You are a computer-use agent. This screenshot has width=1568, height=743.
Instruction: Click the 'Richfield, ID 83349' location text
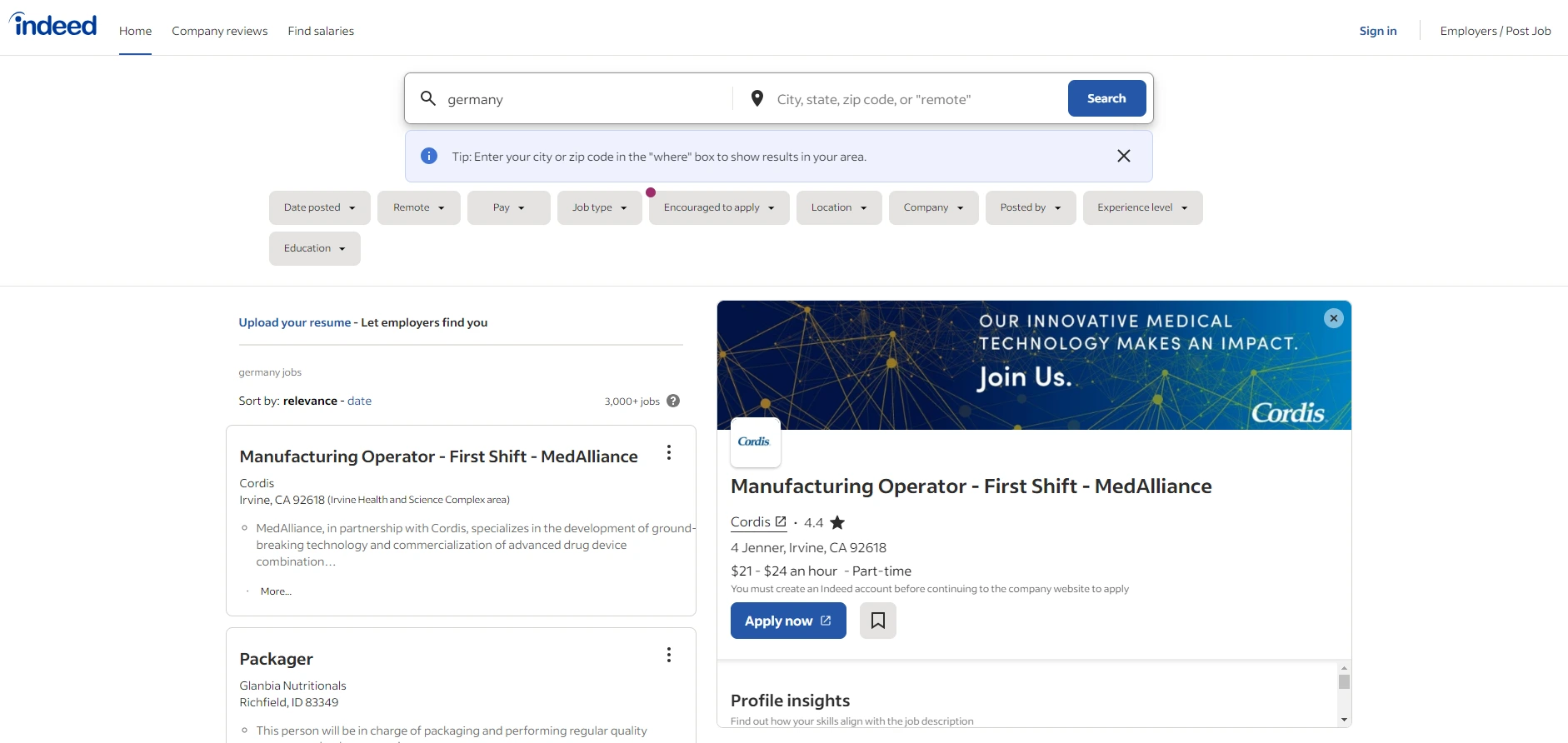coord(289,702)
